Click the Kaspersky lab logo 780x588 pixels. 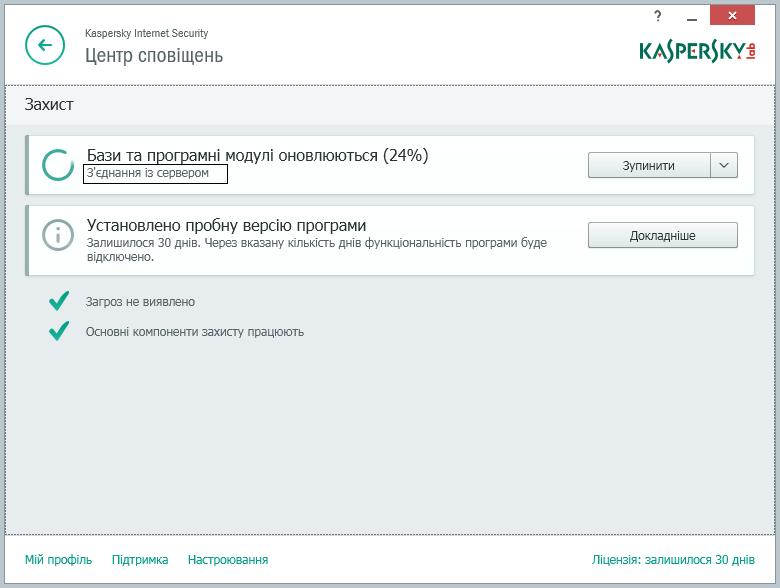[697, 51]
